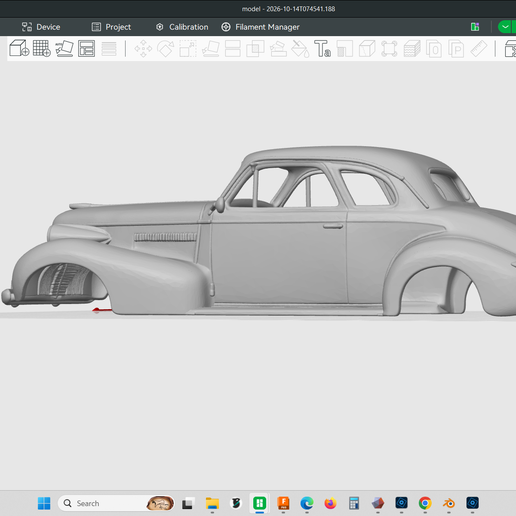Click the model date title text
This screenshot has height=516, width=516.
pos(288,9)
